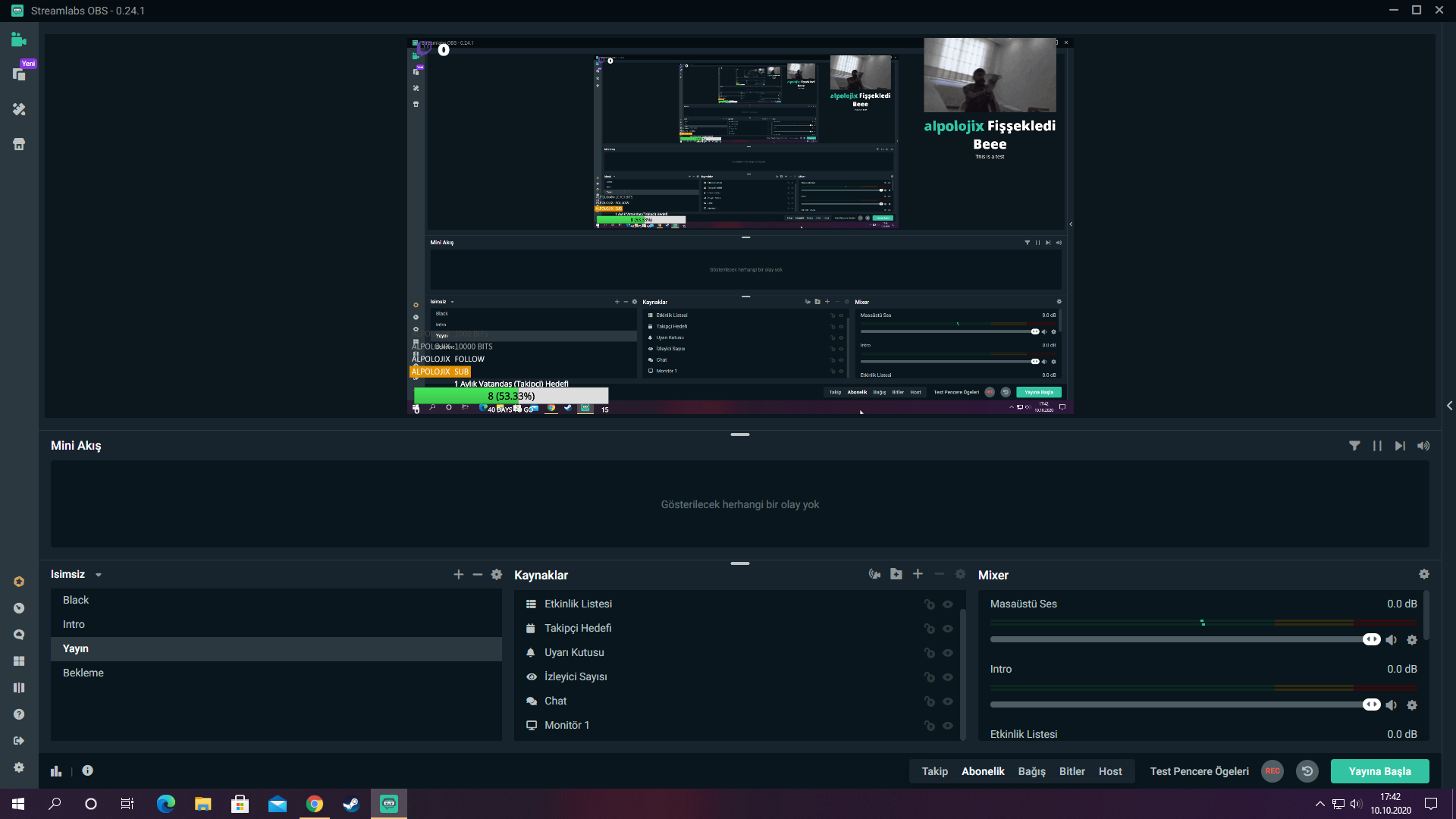Expand the collapsed right side panel arrow

point(1449,406)
